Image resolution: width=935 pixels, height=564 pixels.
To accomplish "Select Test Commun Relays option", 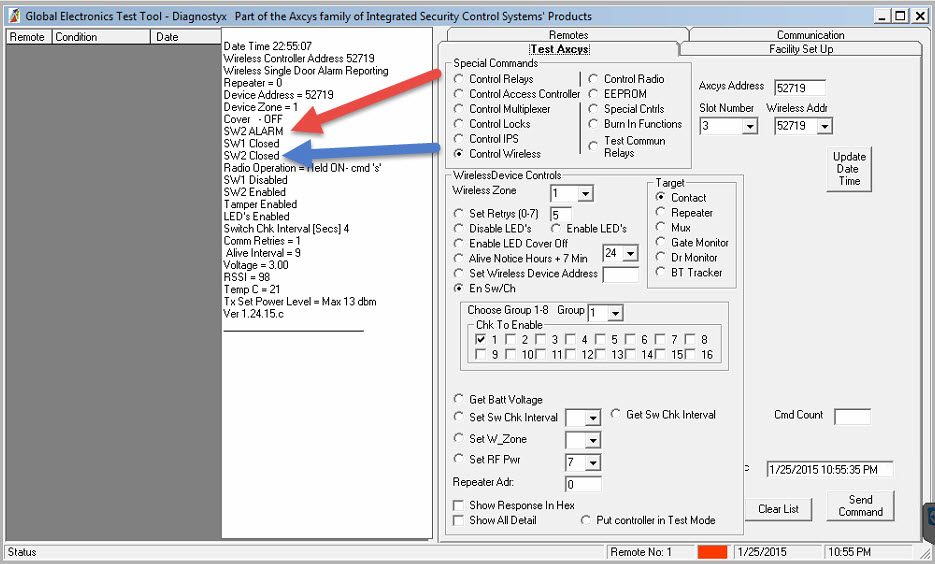I will pyautogui.click(x=593, y=145).
